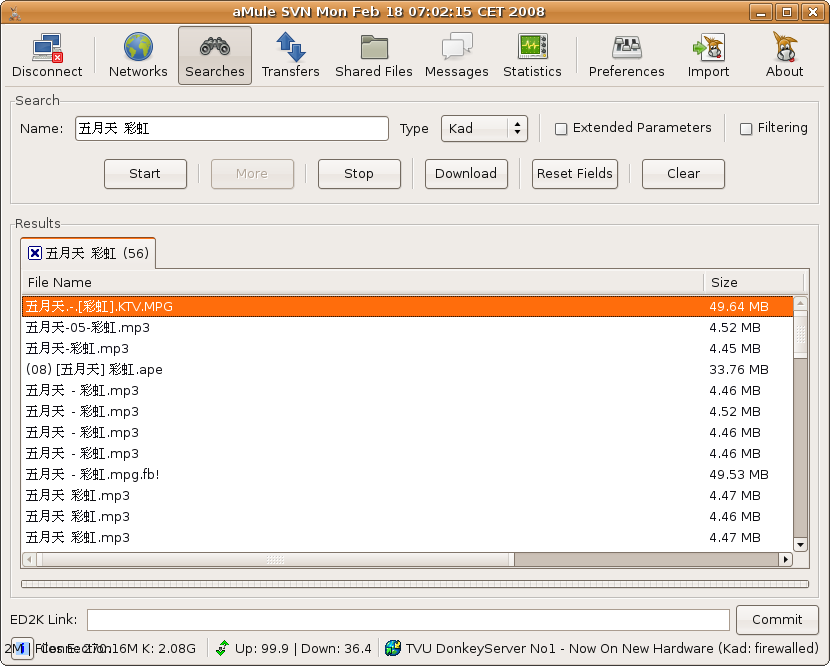Click the vertical scrollbar thumb in results
830x666 pixels.
tap(800, 334)
